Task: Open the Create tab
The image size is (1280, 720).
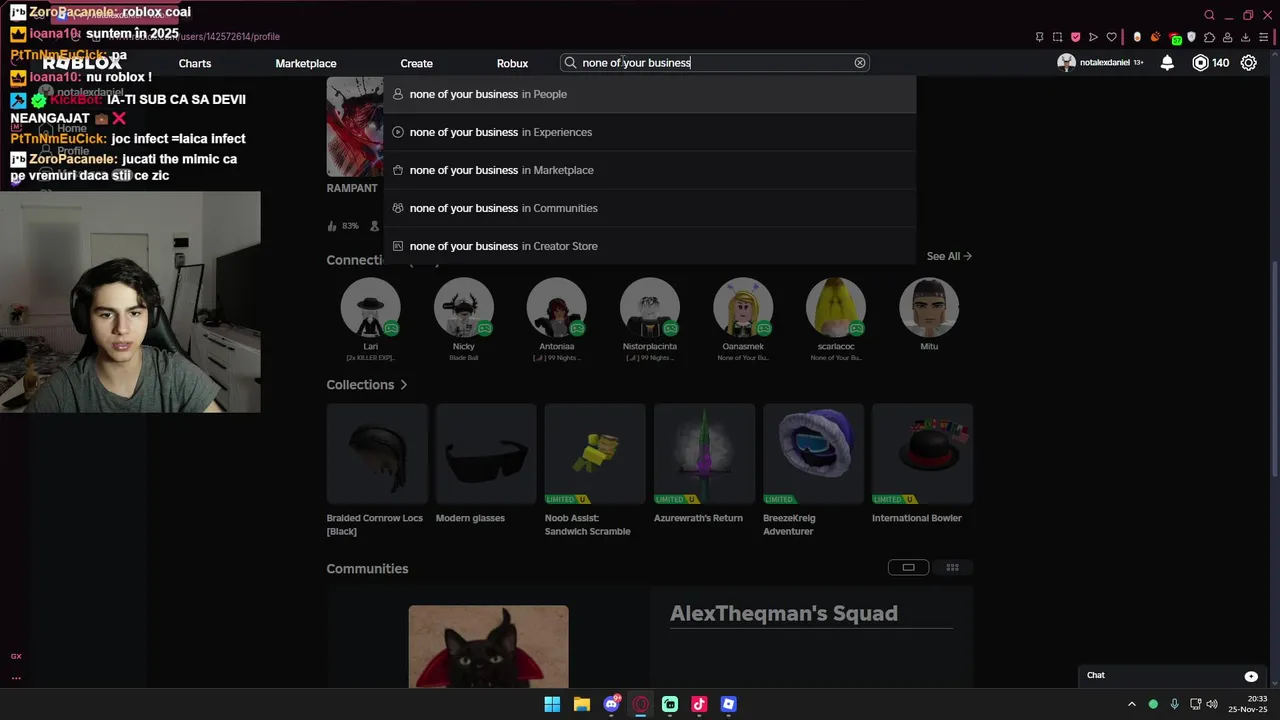Action: 417,63
